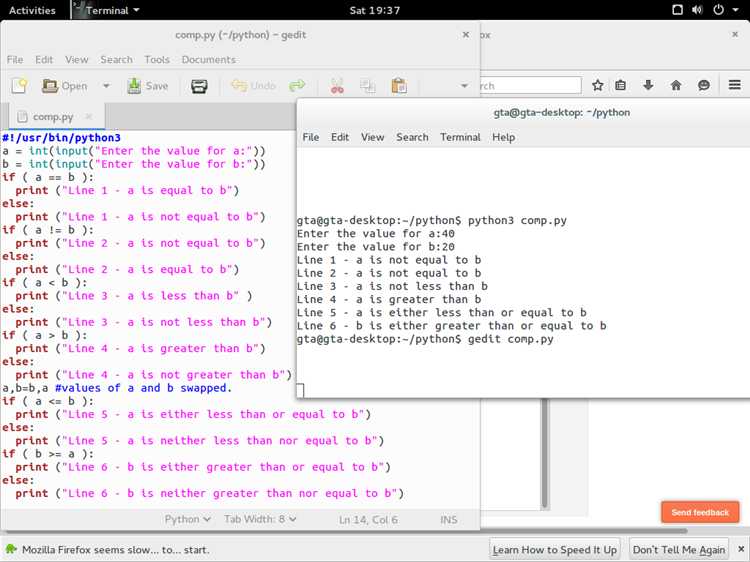Click the Redo arrow icon

[x=297, y=86]
